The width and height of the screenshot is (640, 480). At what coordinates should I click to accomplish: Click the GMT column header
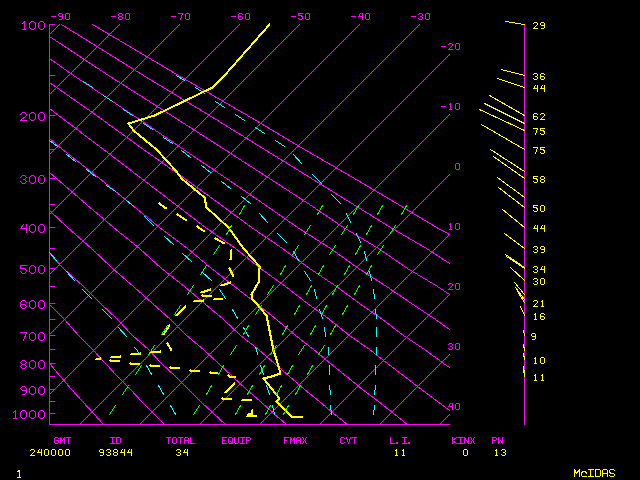pos(62,440)
